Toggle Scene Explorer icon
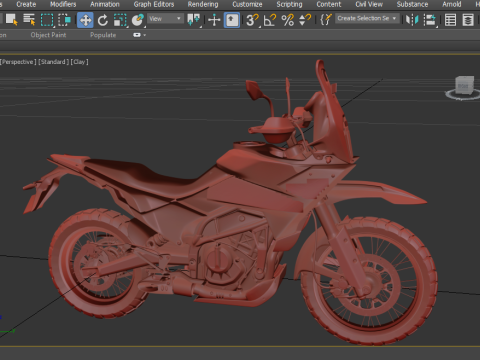This screenshot has width=480, height=360. (451, 20)
